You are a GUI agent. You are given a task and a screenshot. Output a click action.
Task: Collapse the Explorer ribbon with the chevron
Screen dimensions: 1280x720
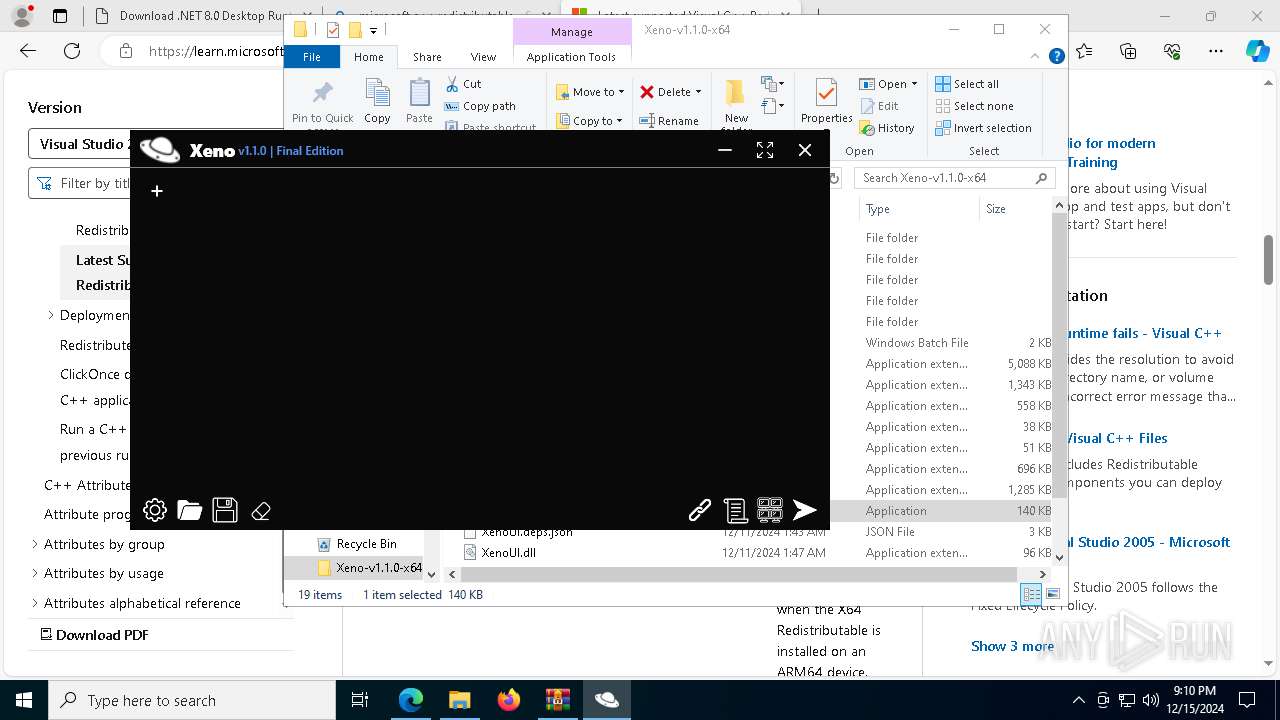[x=1037, y=57]
